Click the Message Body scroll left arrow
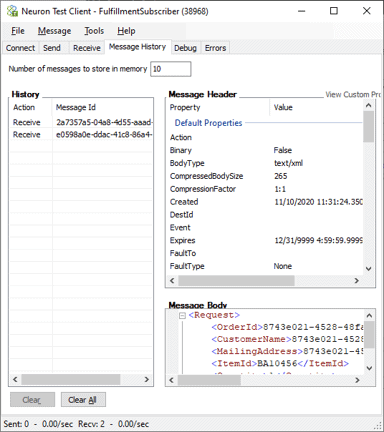The image size is (384, 432). pos(172,380)
